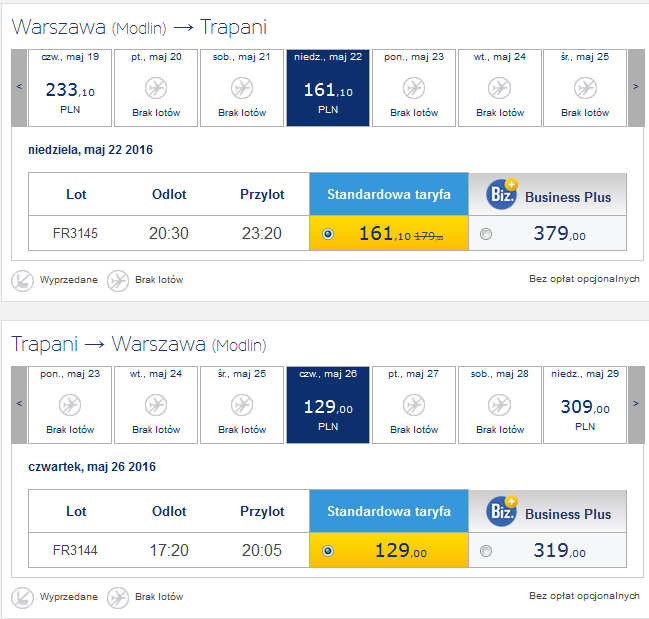This screenshot has height=619, width=649.
Task: Click no-flights icon on outbound pon., maj 23
Action: pyautogui.click(x=414, y=87)
